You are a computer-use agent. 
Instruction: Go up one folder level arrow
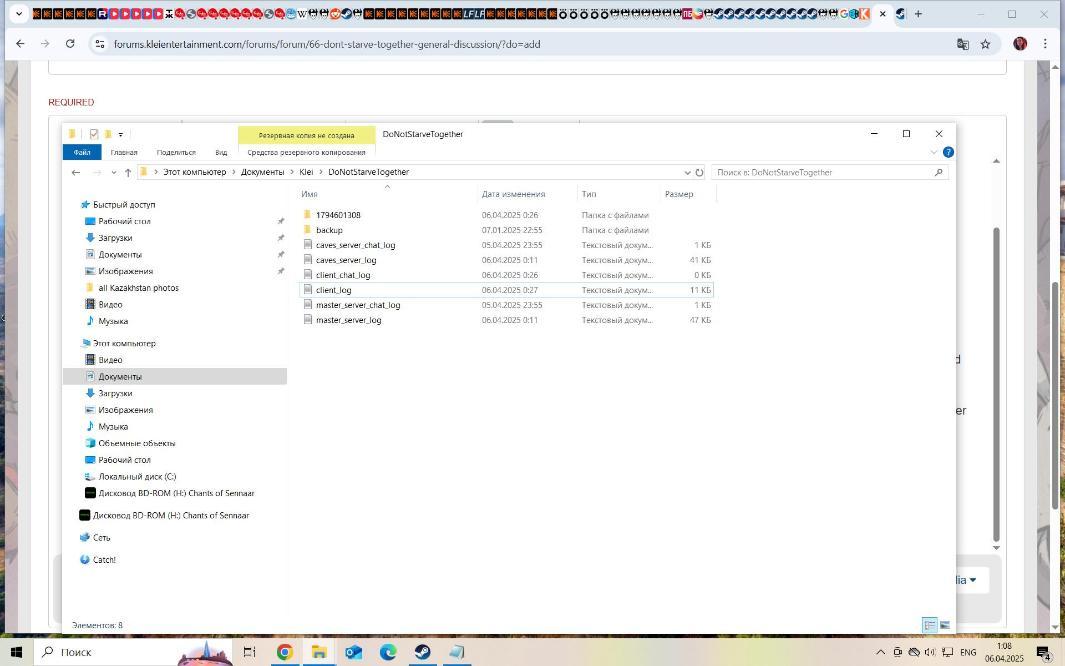pyautogui.click(x=128, y=172)
